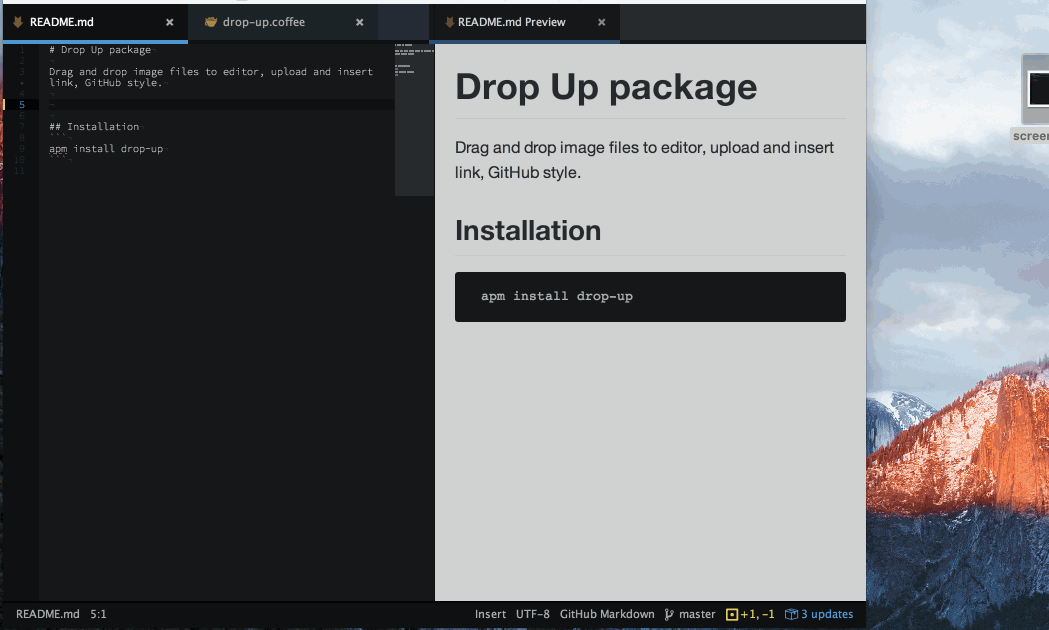The width and height of the screenshot is (1049, 630).
Task: Change grammar from GitHub Markdown
Action: 607,614
